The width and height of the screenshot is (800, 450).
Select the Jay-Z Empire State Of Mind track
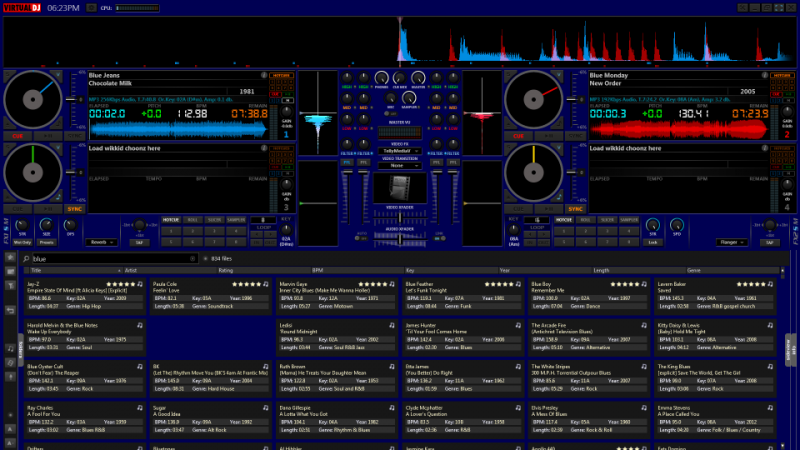pyautogui.click(x=84, y=295)
